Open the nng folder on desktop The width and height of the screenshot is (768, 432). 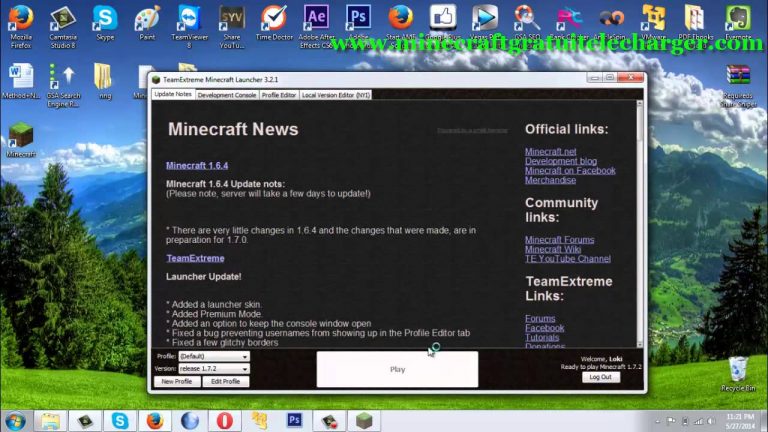104,81
